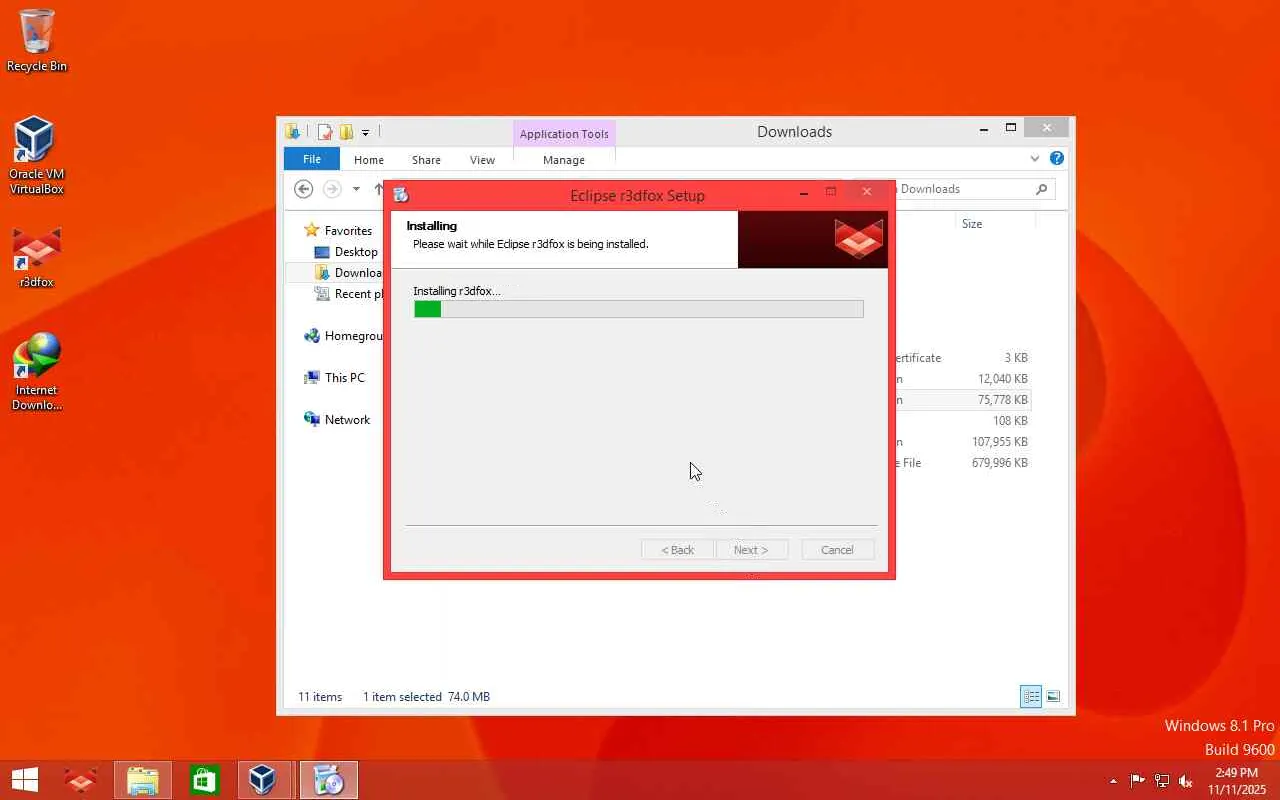
Task: Select the 108 KB file size cell
Action: [x=1010, y=421]
